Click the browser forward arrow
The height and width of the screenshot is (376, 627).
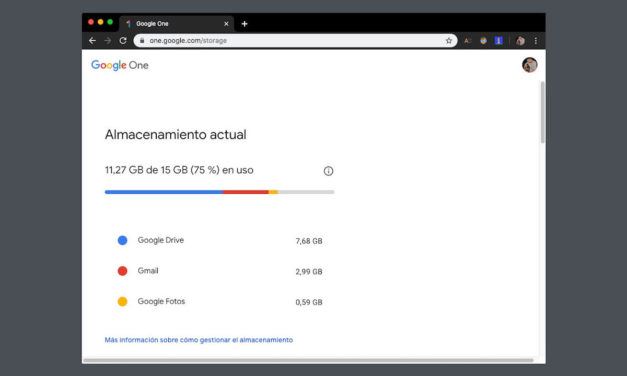108,40
